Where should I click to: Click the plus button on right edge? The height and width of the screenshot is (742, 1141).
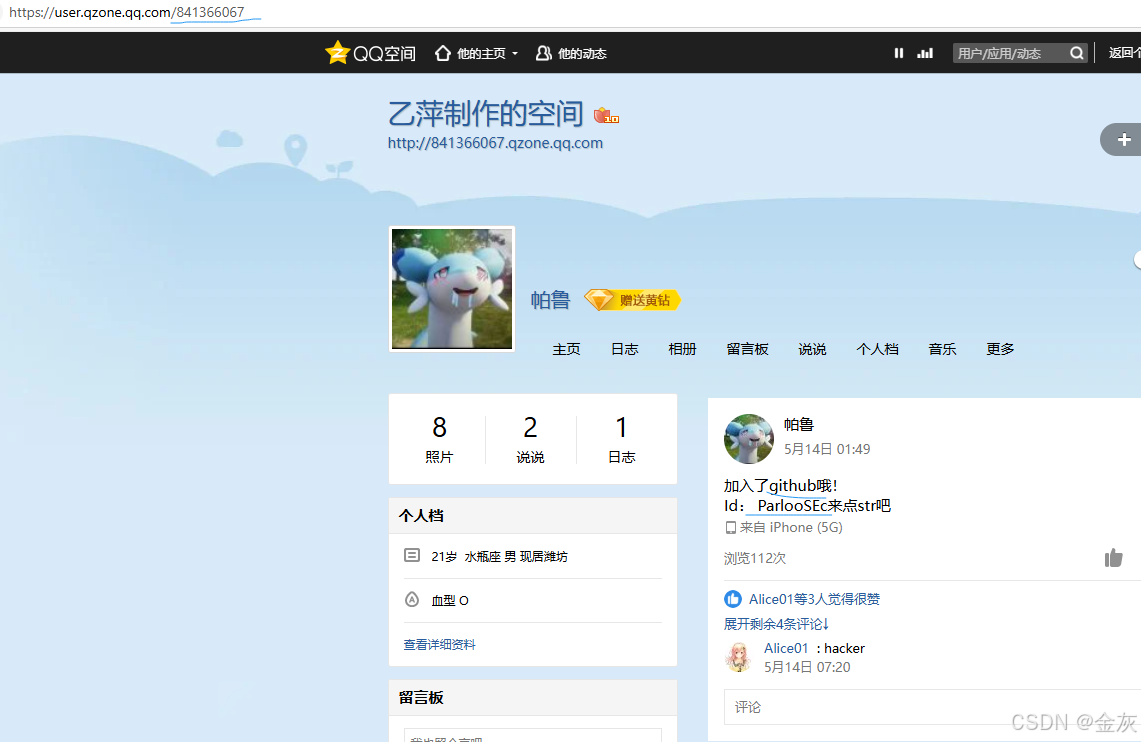coord(1123,140)
